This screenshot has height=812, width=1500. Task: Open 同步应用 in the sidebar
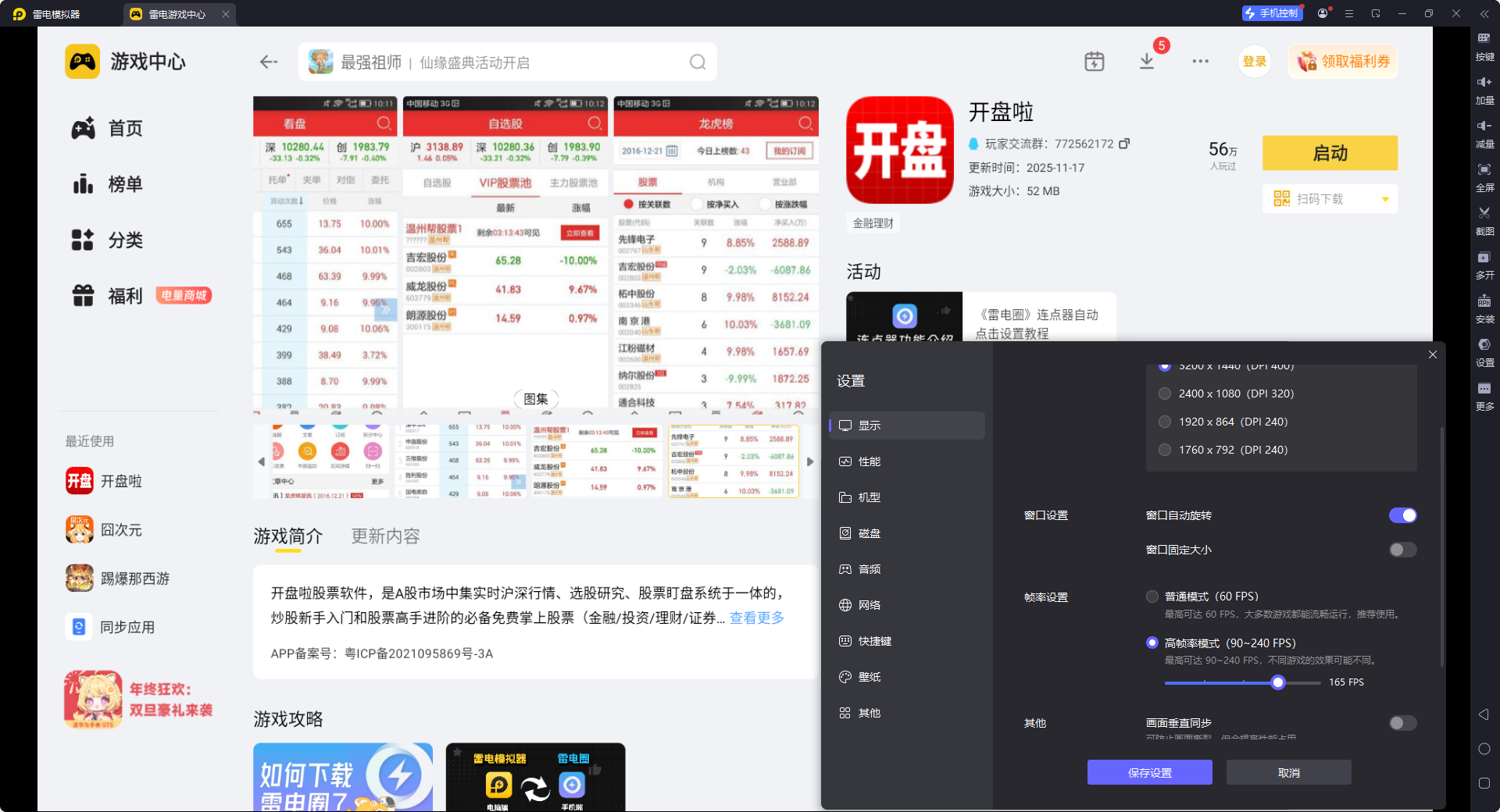point(110,627)
